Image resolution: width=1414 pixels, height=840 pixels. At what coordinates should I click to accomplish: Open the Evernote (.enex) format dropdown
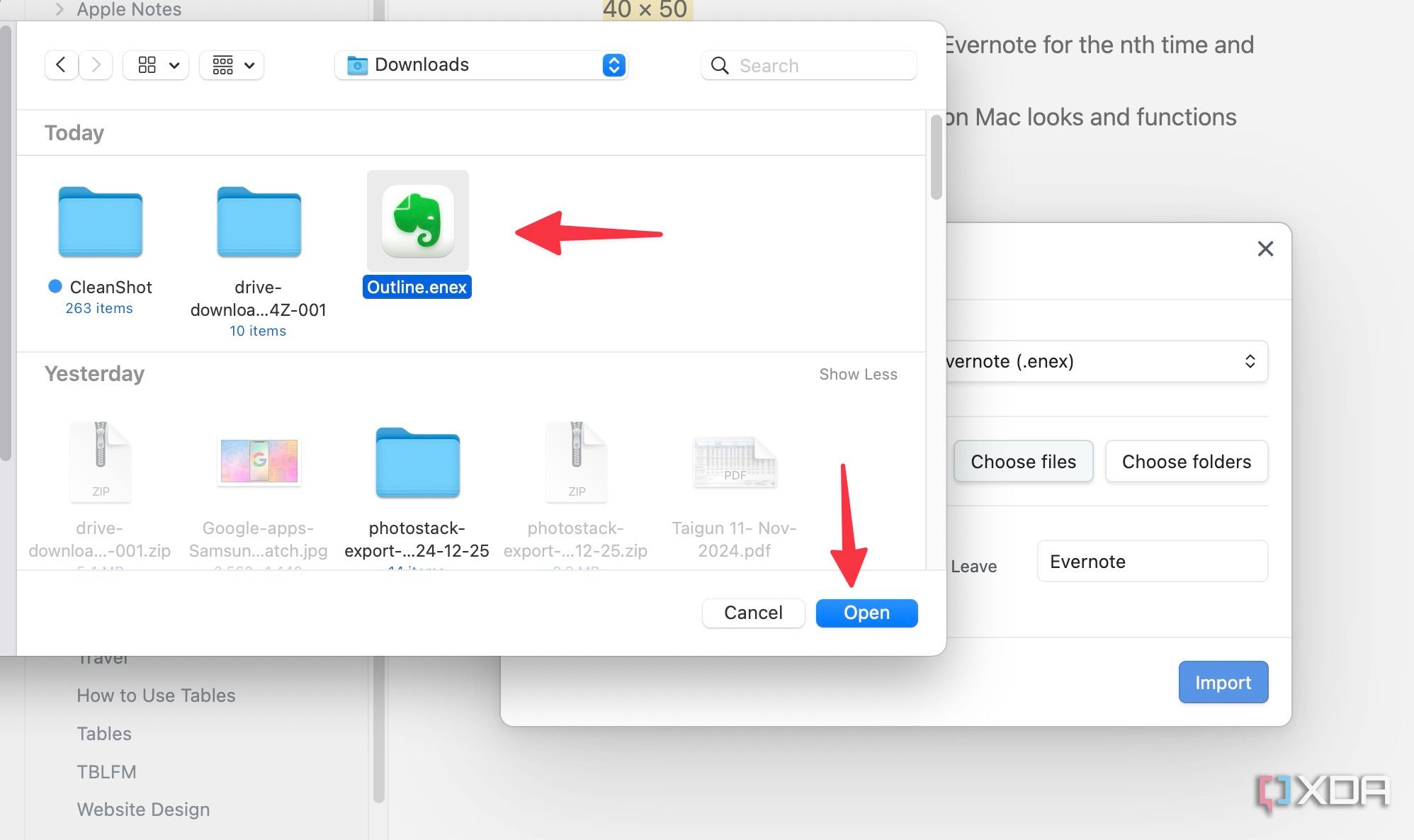click(x=1105, y=361)
